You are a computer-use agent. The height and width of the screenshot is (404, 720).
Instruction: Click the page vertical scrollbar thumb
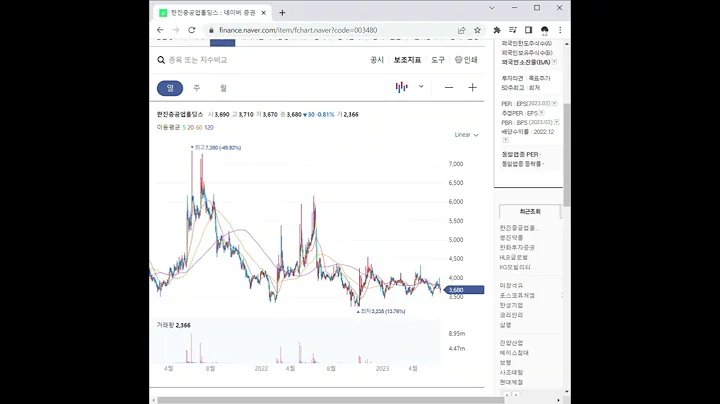567,155
